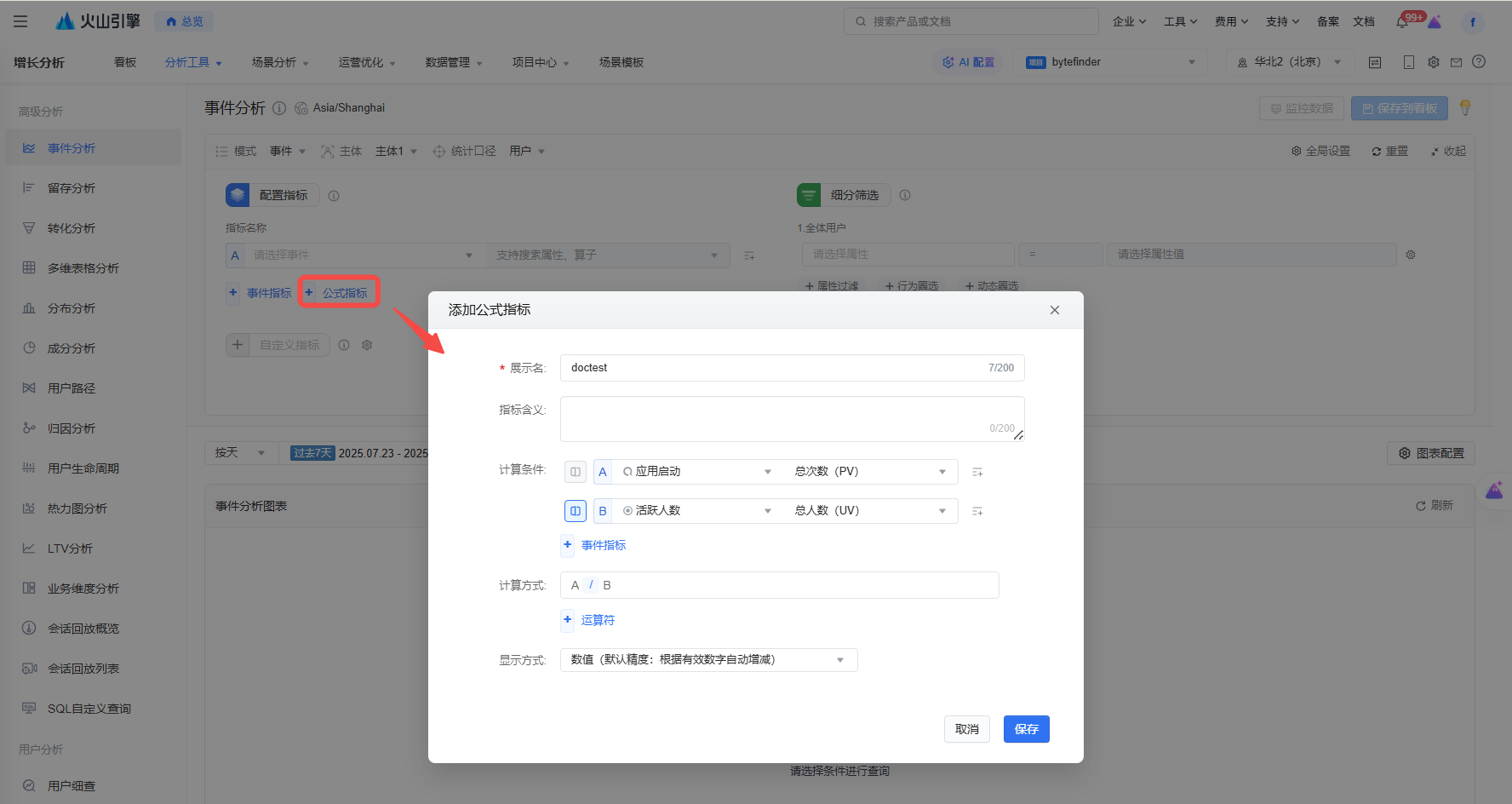Screen dimensions: 1512x804
Task: Click the 展示名 input containing doctest
Action: coord(775,368)
